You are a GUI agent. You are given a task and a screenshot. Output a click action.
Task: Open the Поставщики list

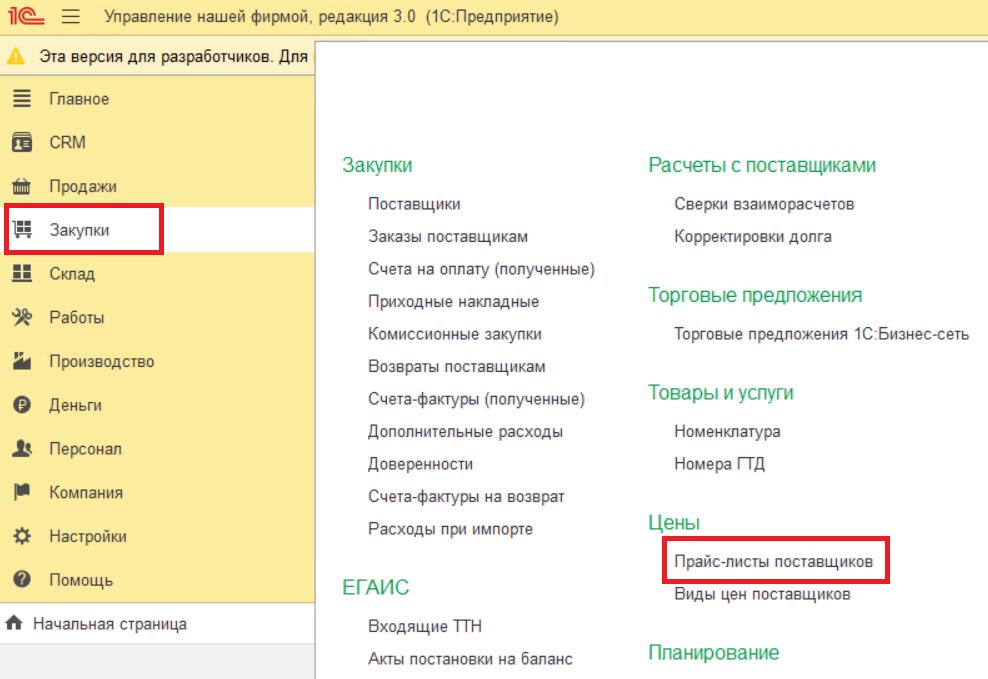[414, 204]
